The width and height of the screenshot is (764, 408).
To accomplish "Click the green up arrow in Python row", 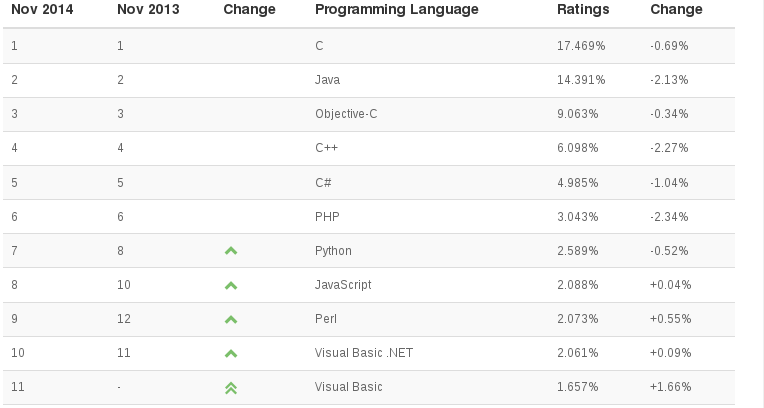I will [231, 251].
